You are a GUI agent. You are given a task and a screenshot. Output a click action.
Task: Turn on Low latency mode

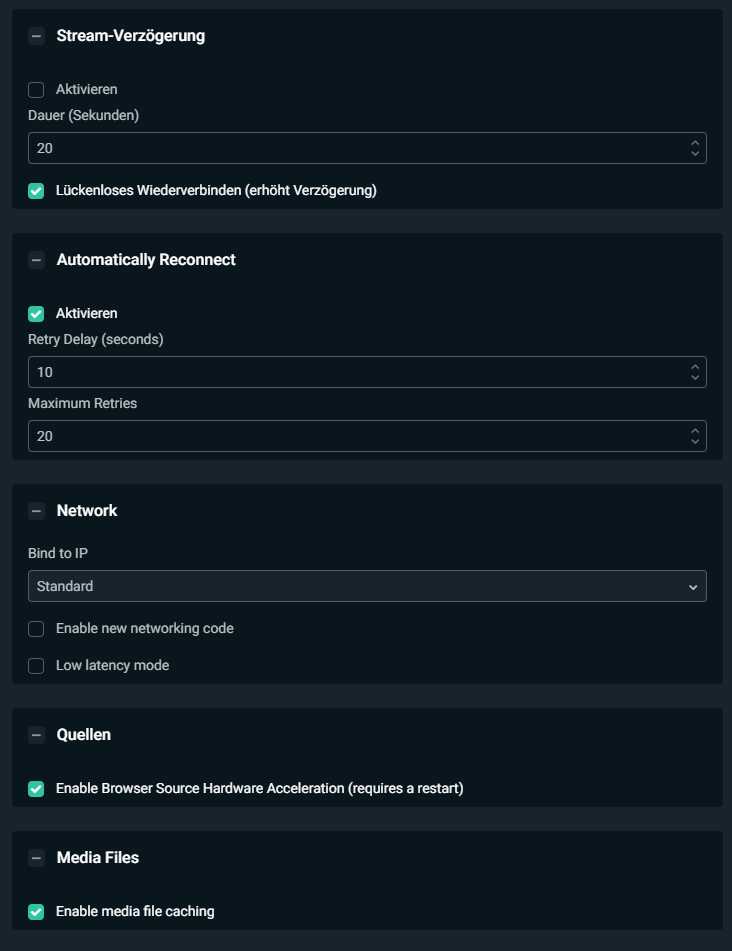[x=36, y=666]
